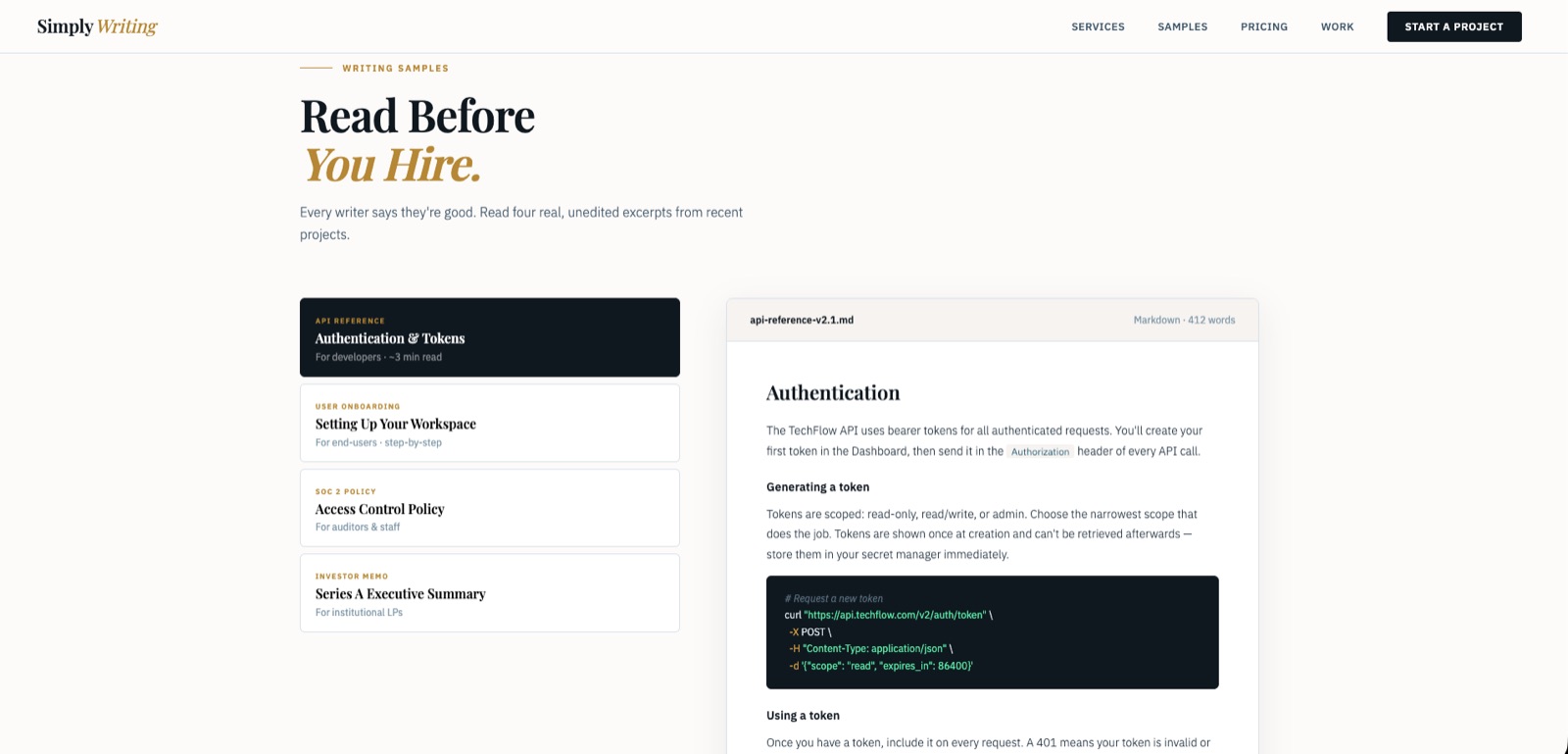The height and width of the screenshot is (754, 1568).
Task: Click the Authentication heading in the document
Action: click(833, 392)
